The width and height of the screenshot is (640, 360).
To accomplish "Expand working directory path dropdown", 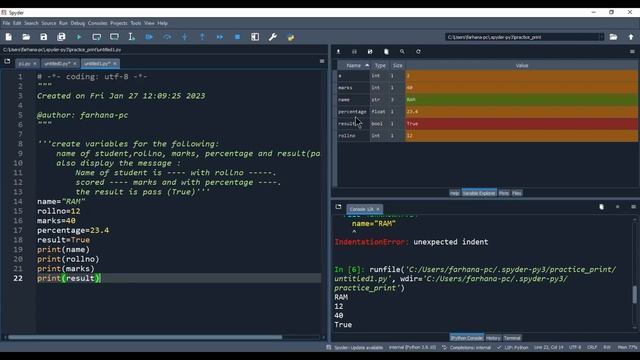I will point(601,37).
